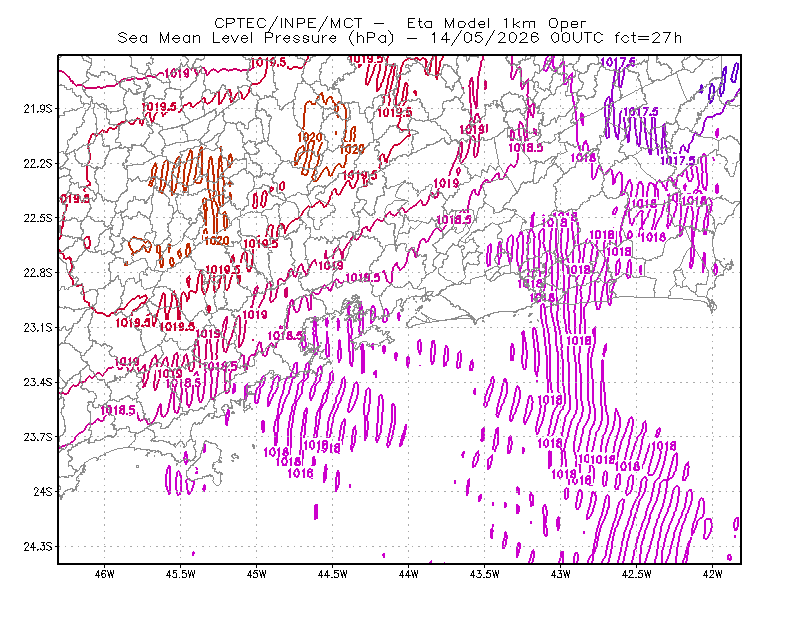
Task: Click the 46W longitude axis label
Action: (105, 574)
